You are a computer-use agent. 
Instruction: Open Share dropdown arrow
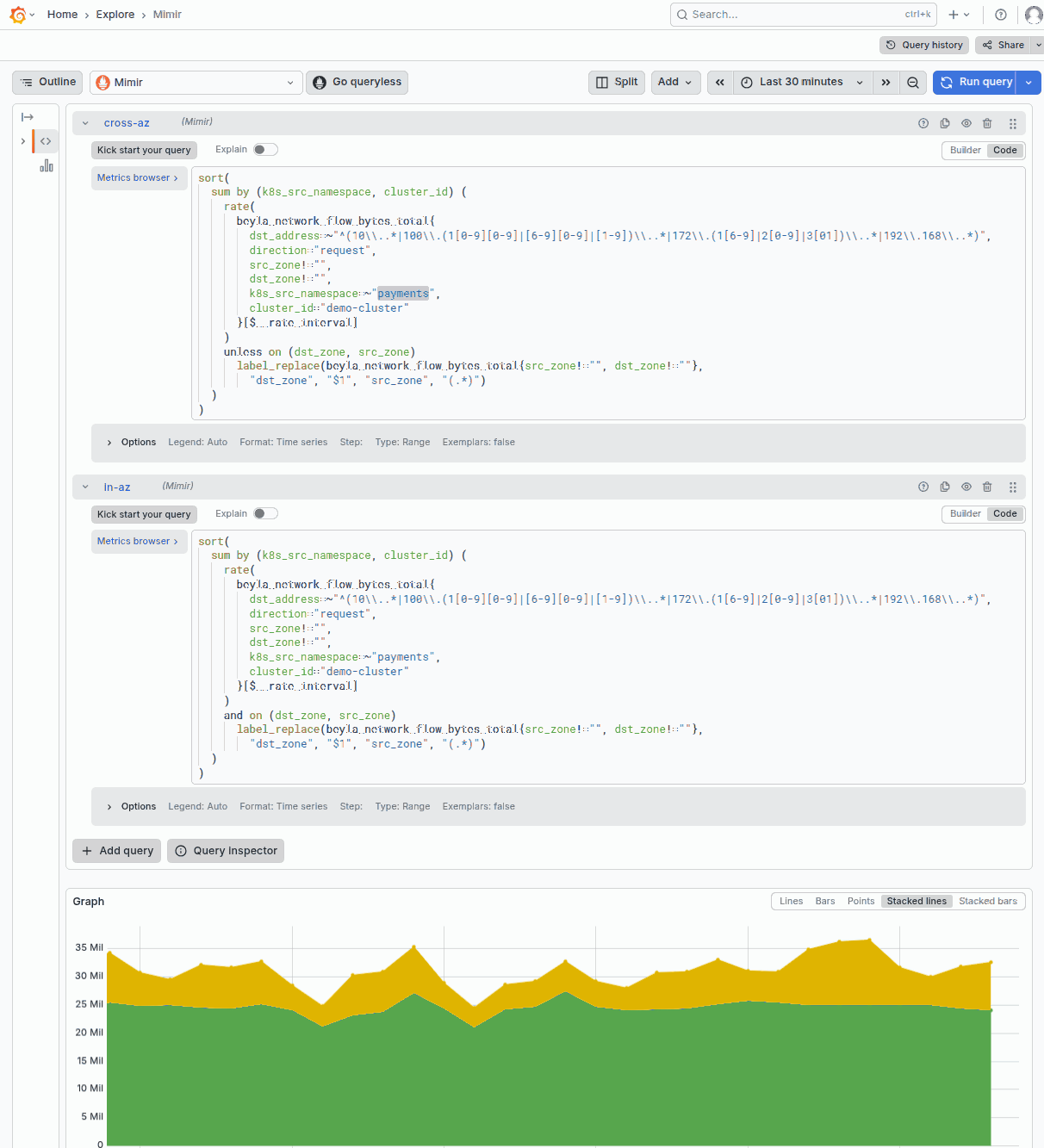pos(1038,45)
